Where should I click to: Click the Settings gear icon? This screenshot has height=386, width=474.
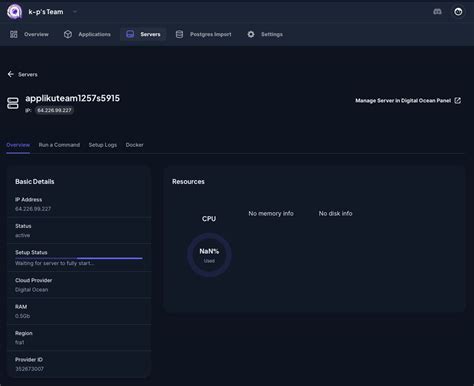click(251, 34)
